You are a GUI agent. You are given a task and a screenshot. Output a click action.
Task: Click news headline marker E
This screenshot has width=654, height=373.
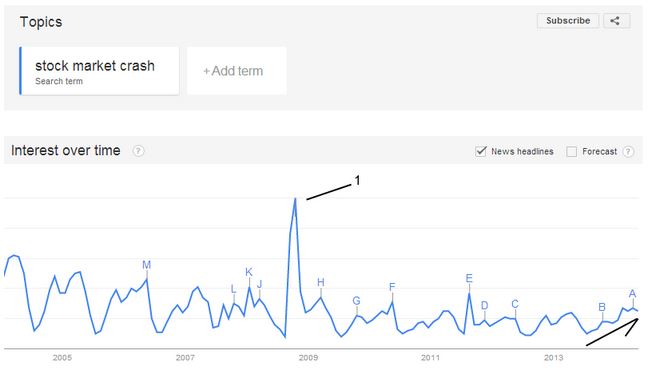click(469, 278)
